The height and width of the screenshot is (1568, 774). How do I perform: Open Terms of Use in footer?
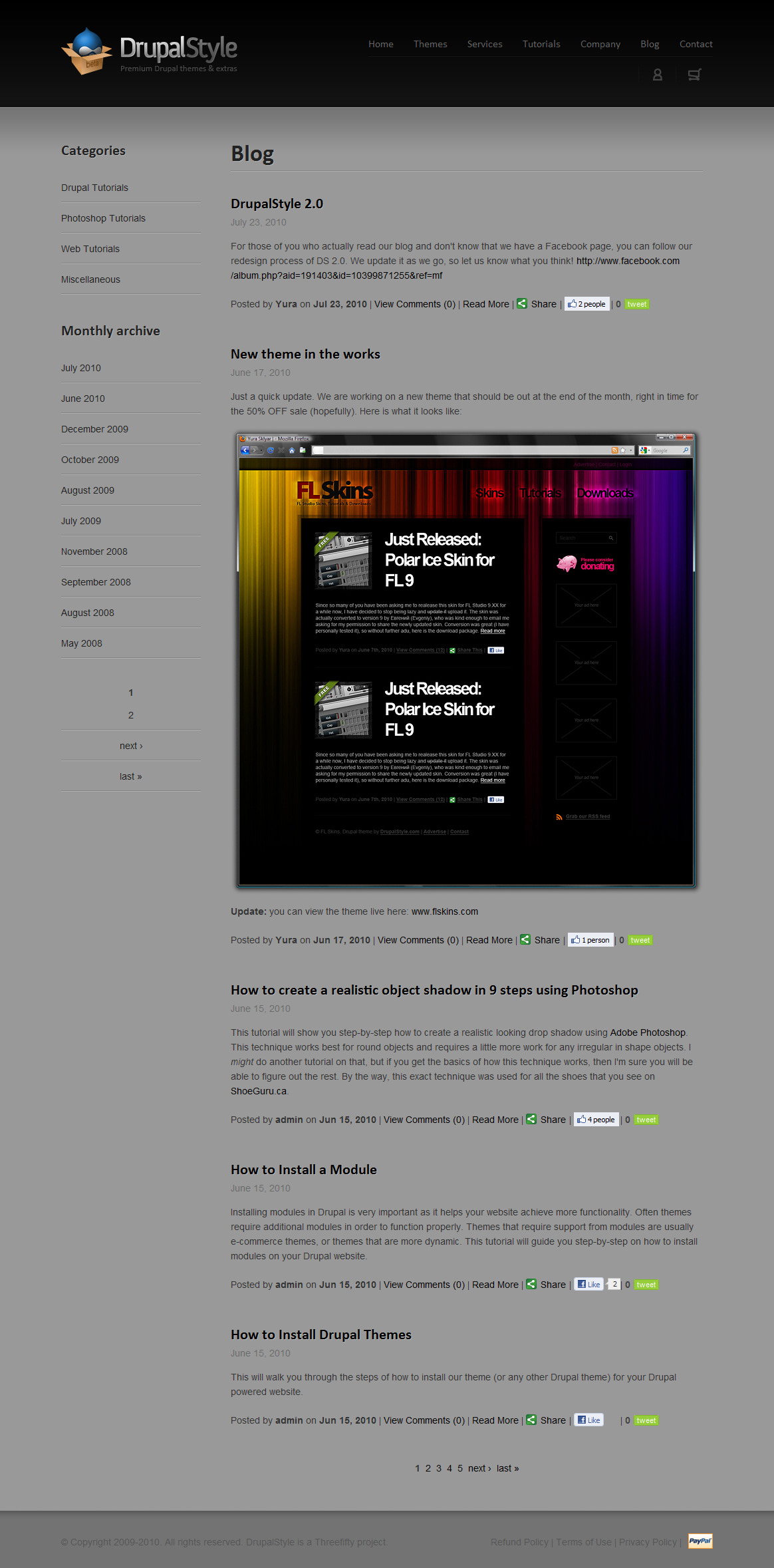[584, 1542]
